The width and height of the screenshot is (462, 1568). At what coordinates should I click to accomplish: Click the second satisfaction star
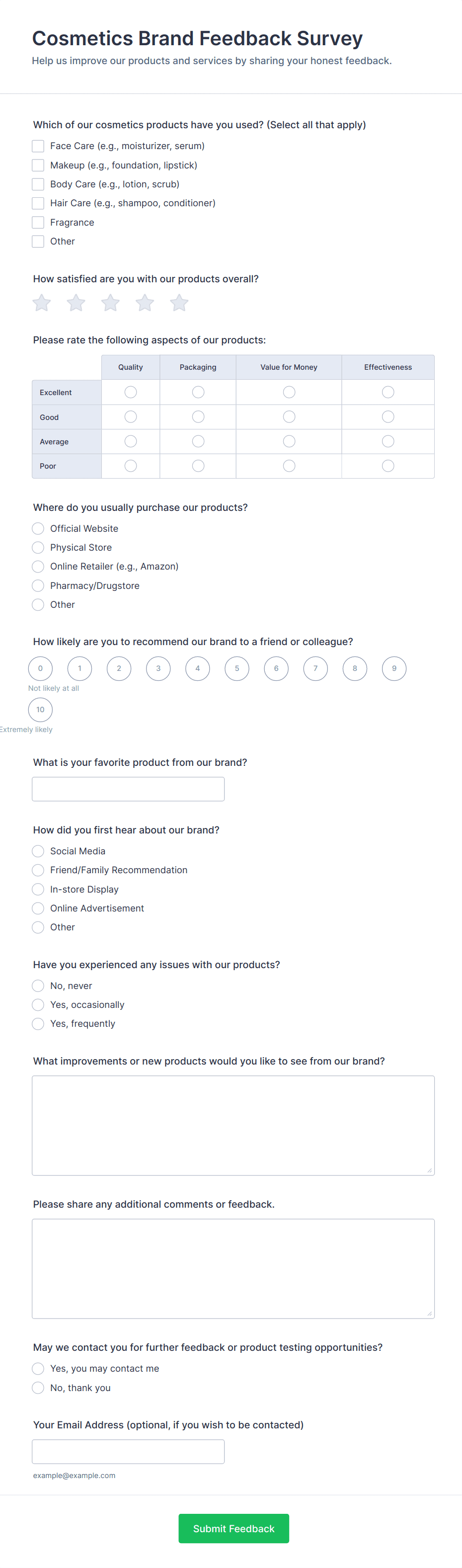[x=76, y=303]
